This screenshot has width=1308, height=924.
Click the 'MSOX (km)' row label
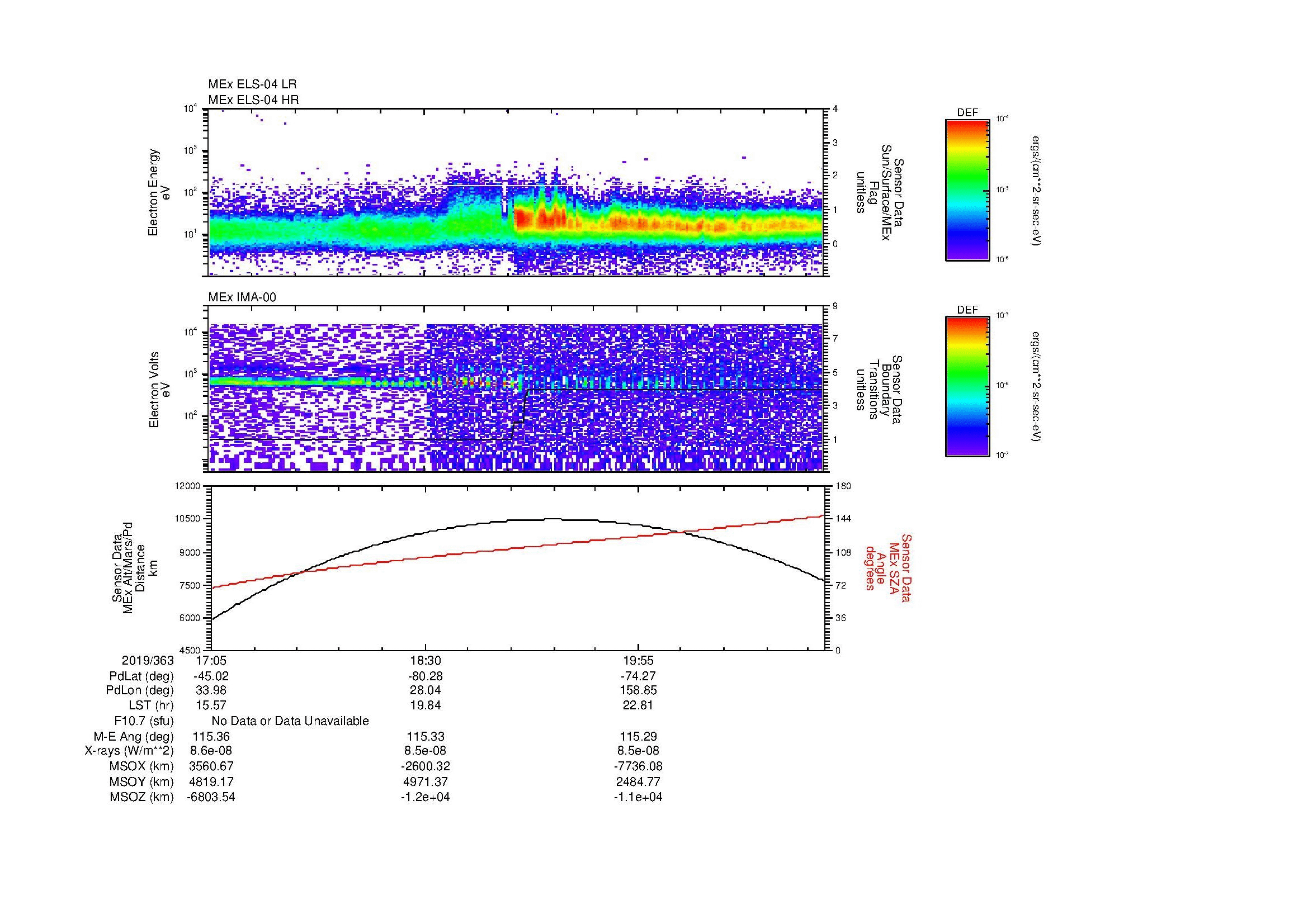point(142,767)
